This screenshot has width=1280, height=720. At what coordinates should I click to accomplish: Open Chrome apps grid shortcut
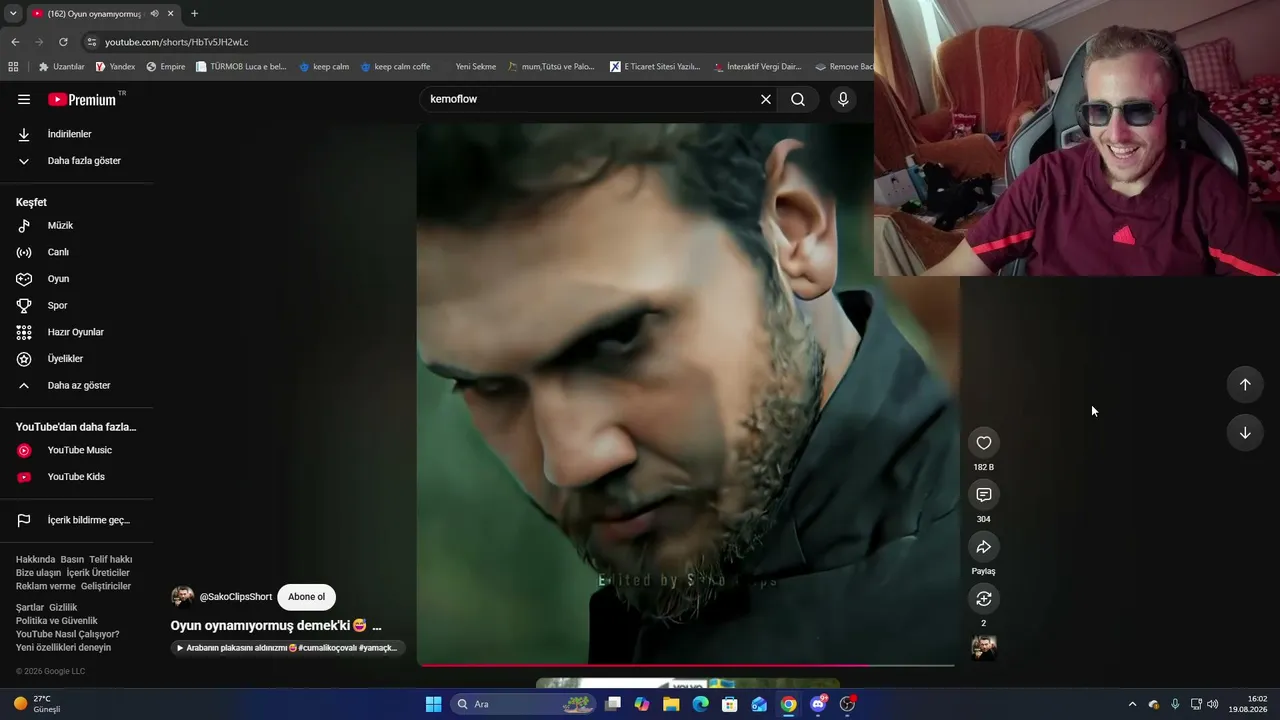(13, 67)
